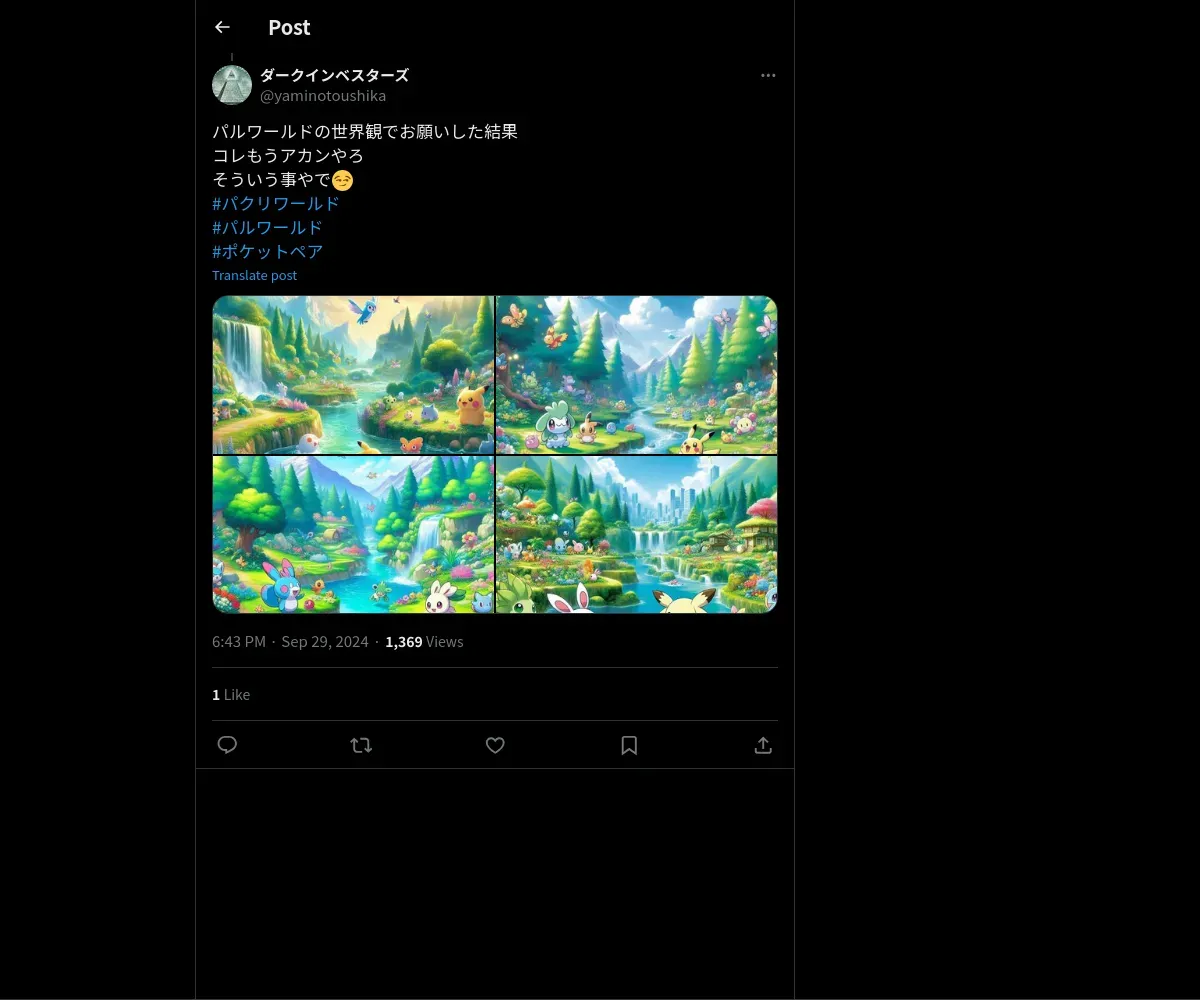Open hashtag #パルワールド
Image resolution: width=1200 pixels, height=1000 pixels.
267,227
